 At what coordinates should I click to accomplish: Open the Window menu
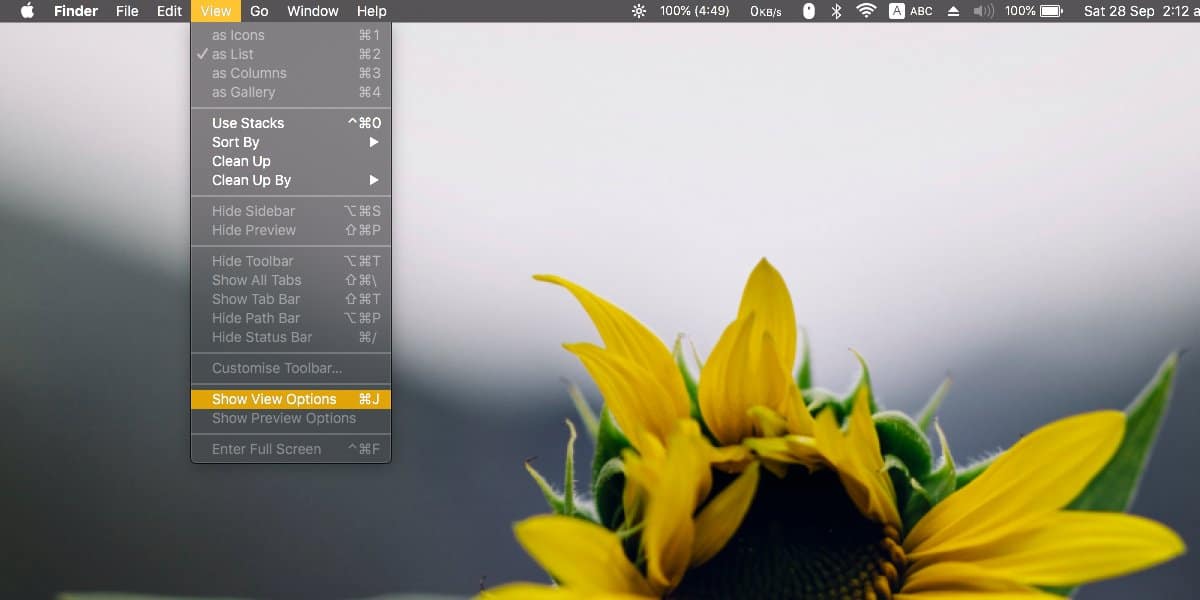click(x=312, y=11)
